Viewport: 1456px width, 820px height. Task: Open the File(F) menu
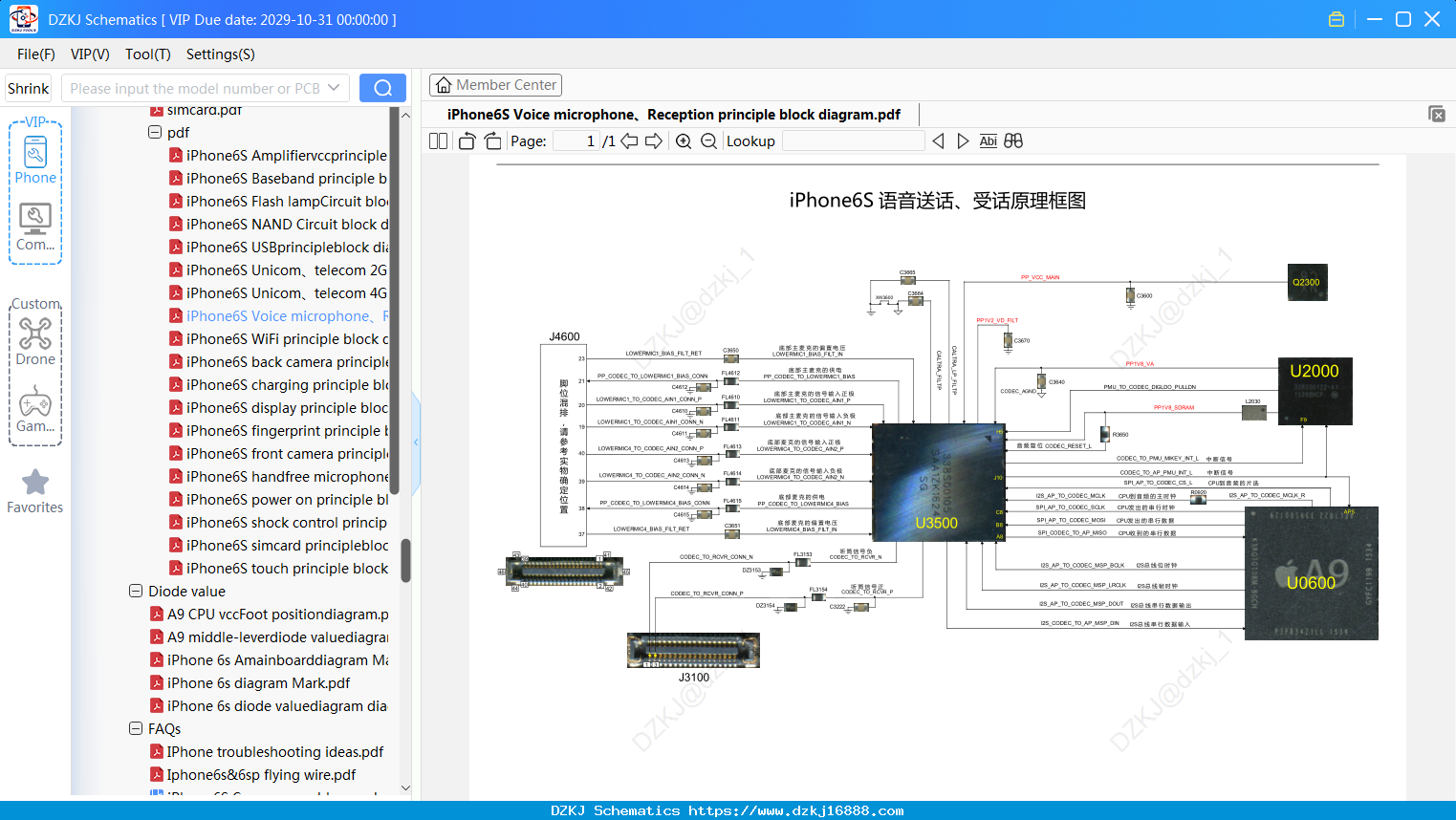click(36, 54)
